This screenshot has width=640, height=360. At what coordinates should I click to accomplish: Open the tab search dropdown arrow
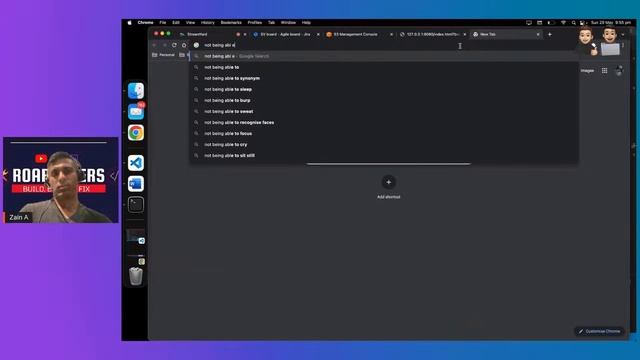point(623,34)
